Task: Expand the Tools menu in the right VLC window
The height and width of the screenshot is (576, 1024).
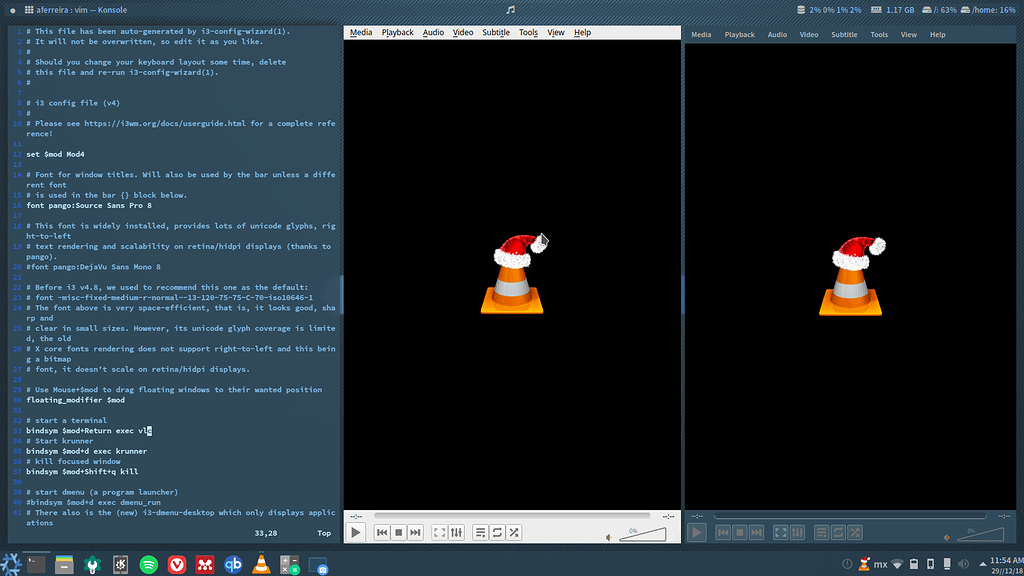Action: [879, 33]
